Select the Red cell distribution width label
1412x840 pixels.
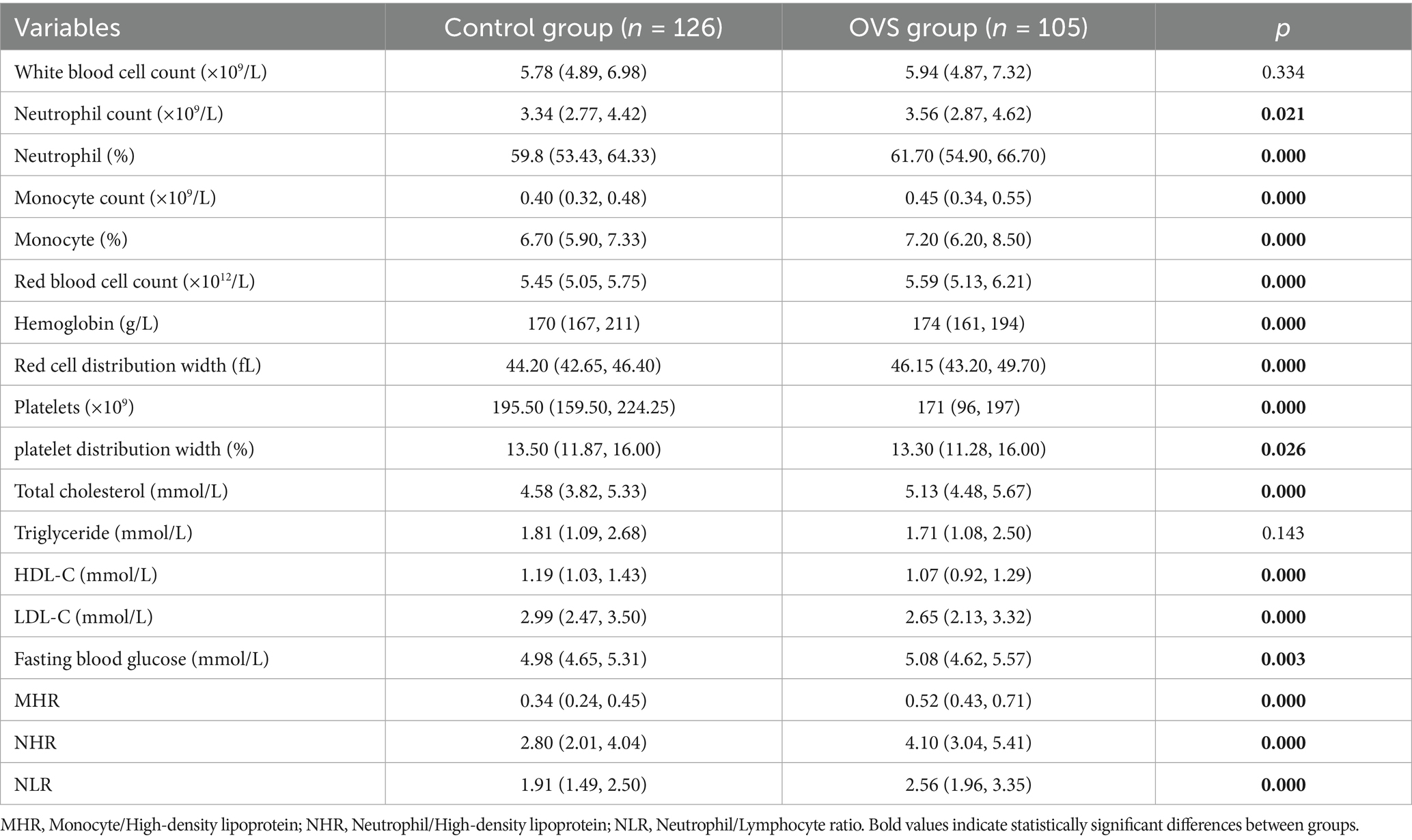(137, 365)
